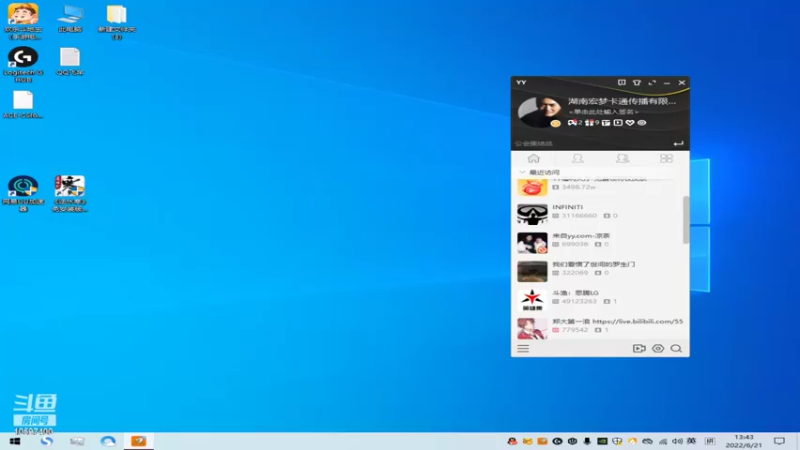Click the enter arrow icon beside search field
This screenshot has height=450, width=800.
click(678, 143)
